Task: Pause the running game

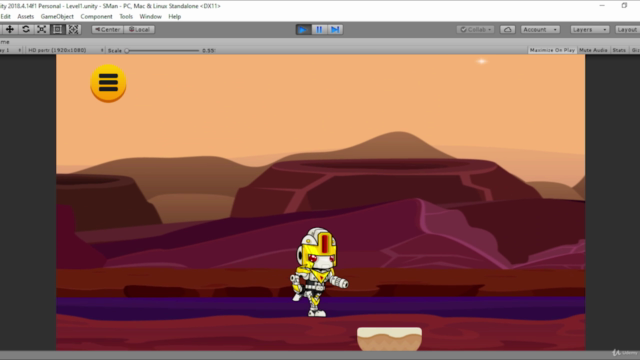Action: (319, 29)
